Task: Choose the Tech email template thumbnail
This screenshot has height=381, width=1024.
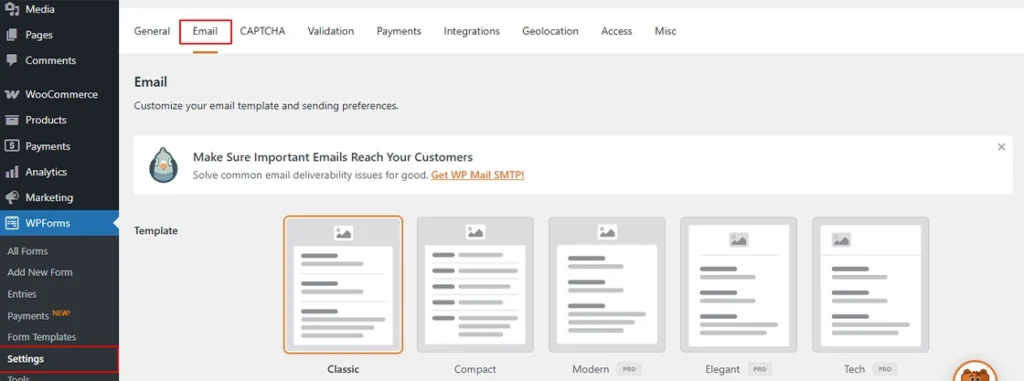Action: (x=871, y=284)
